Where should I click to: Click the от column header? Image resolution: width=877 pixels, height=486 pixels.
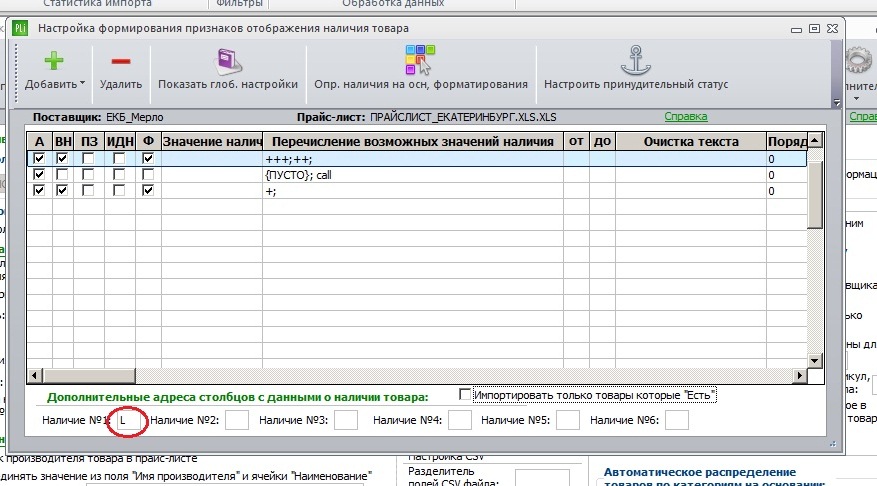(x=576, y=141)
